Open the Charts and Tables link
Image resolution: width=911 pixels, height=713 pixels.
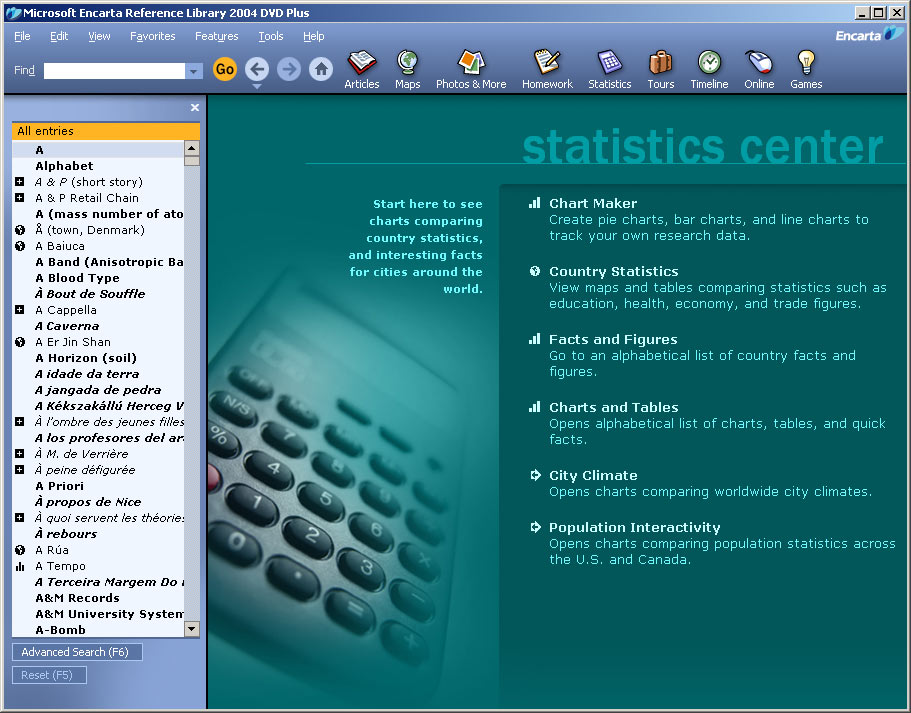(614, 407)
